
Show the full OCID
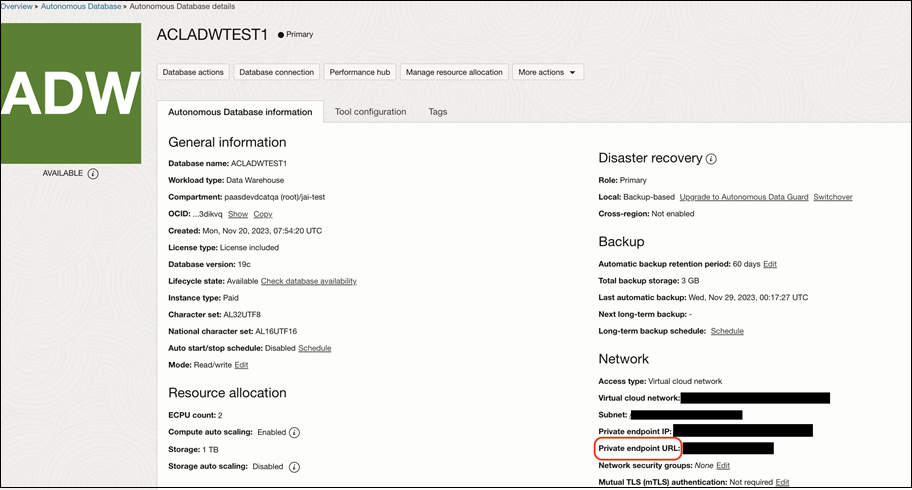(x=238, y=214)
